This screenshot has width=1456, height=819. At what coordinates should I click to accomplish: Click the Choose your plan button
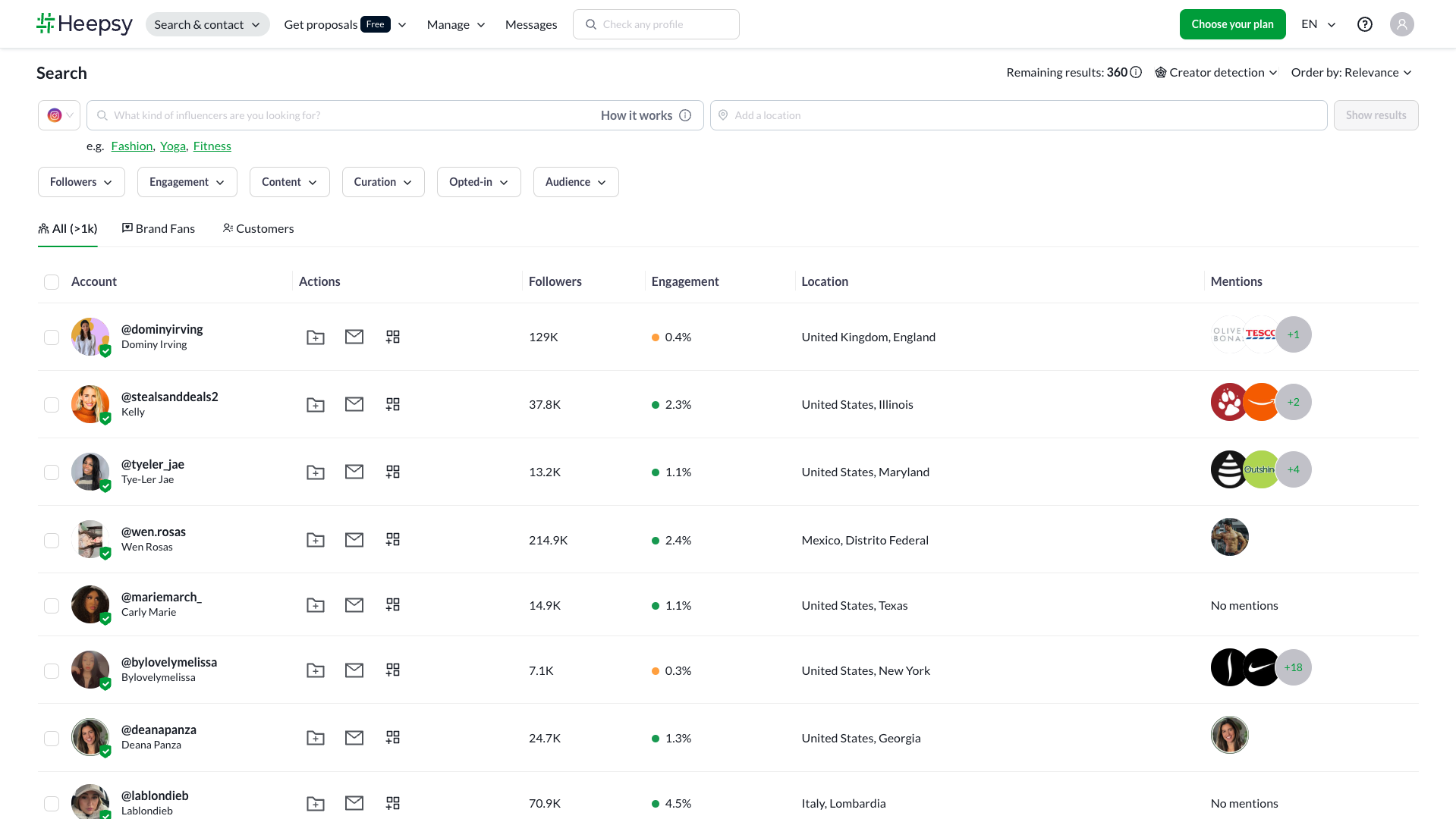coord(1232,24)
